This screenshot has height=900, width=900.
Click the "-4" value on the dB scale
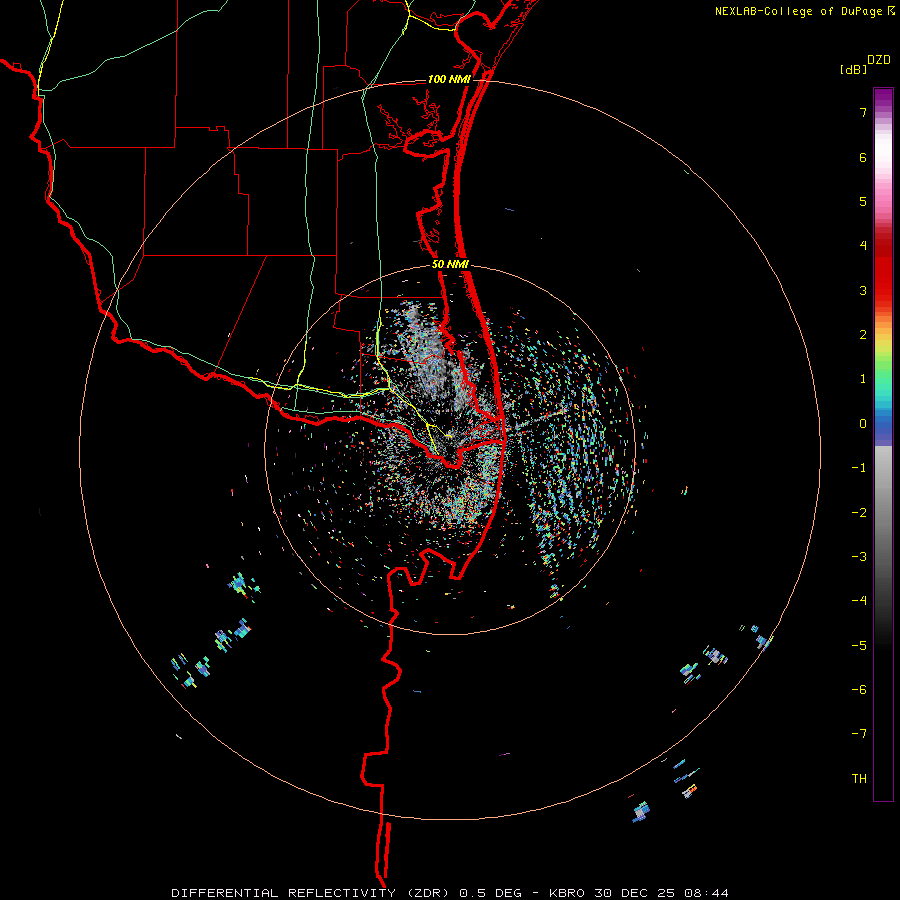tap(859, 601)
